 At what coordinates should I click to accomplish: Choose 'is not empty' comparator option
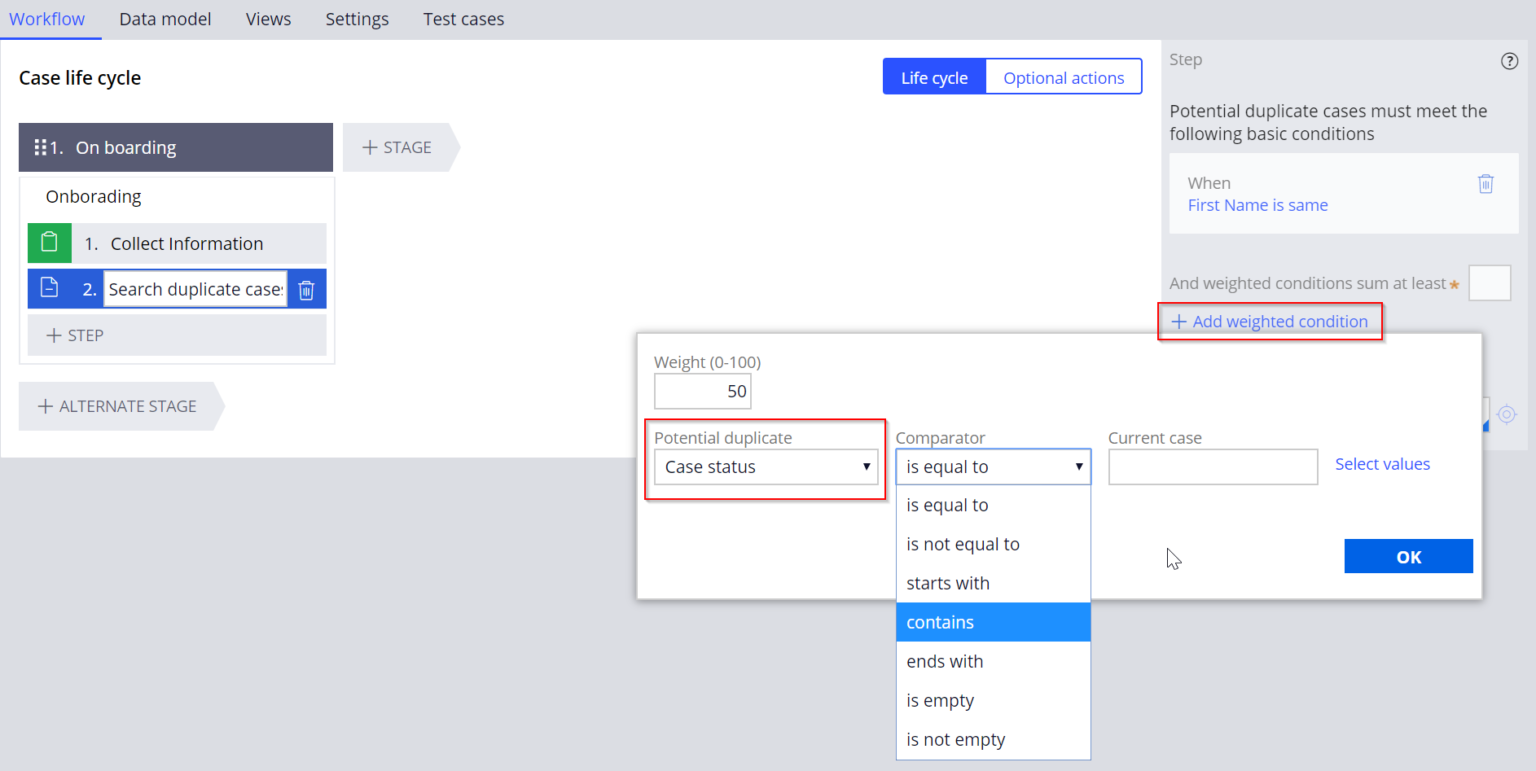(992, 740)
